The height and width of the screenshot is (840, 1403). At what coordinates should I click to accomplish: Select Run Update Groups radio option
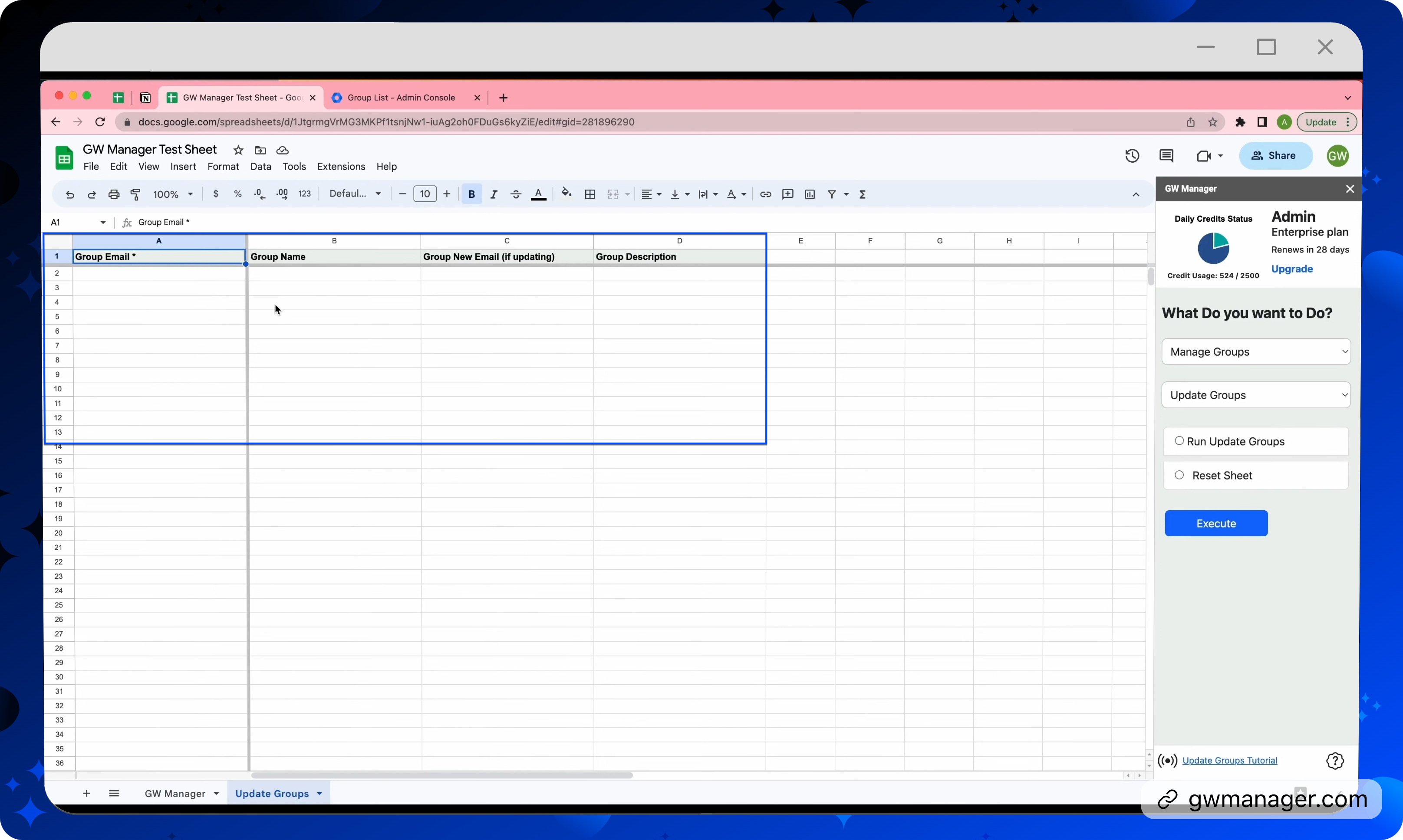tap(1179, 440)
